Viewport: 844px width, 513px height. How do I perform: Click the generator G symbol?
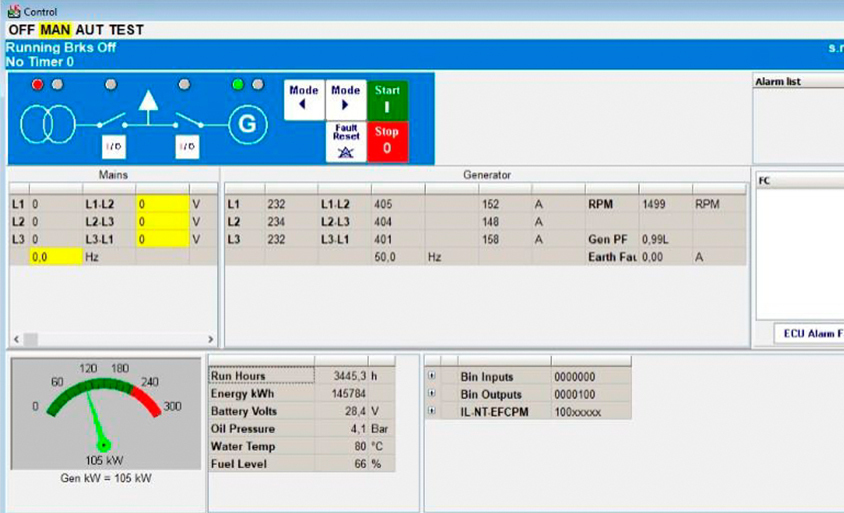(x=248, y=124)
